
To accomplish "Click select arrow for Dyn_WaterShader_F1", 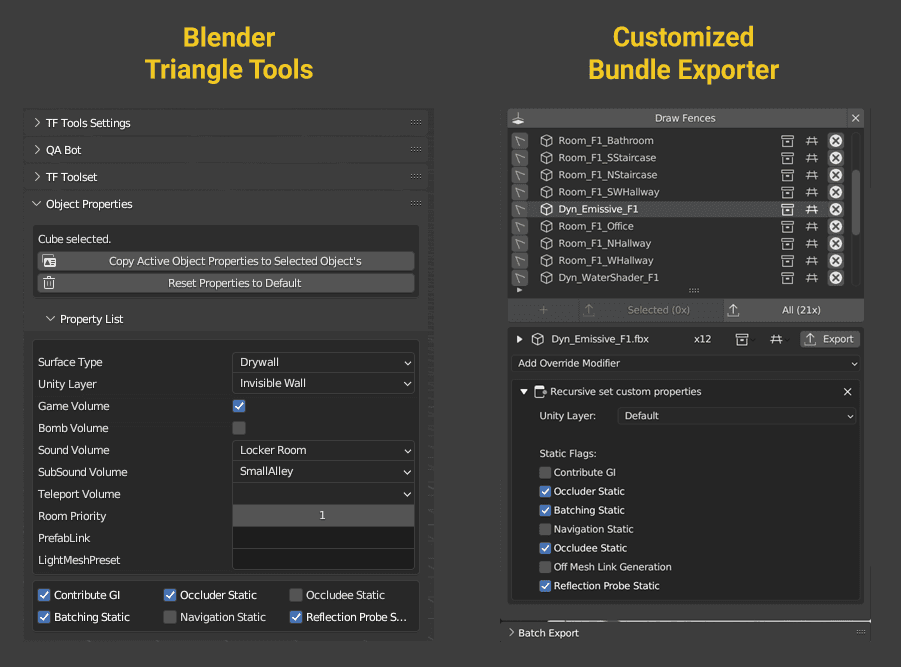I will [520, 278].
